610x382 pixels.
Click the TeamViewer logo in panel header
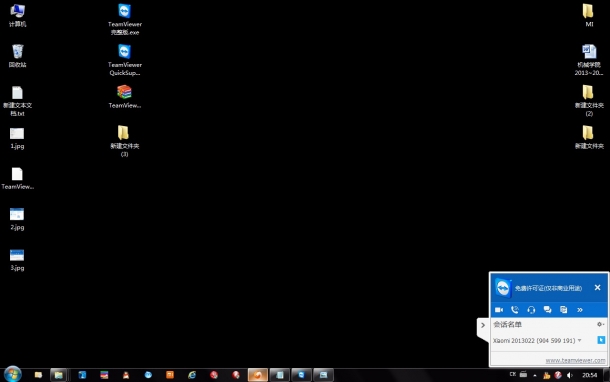tap(503, 288)
